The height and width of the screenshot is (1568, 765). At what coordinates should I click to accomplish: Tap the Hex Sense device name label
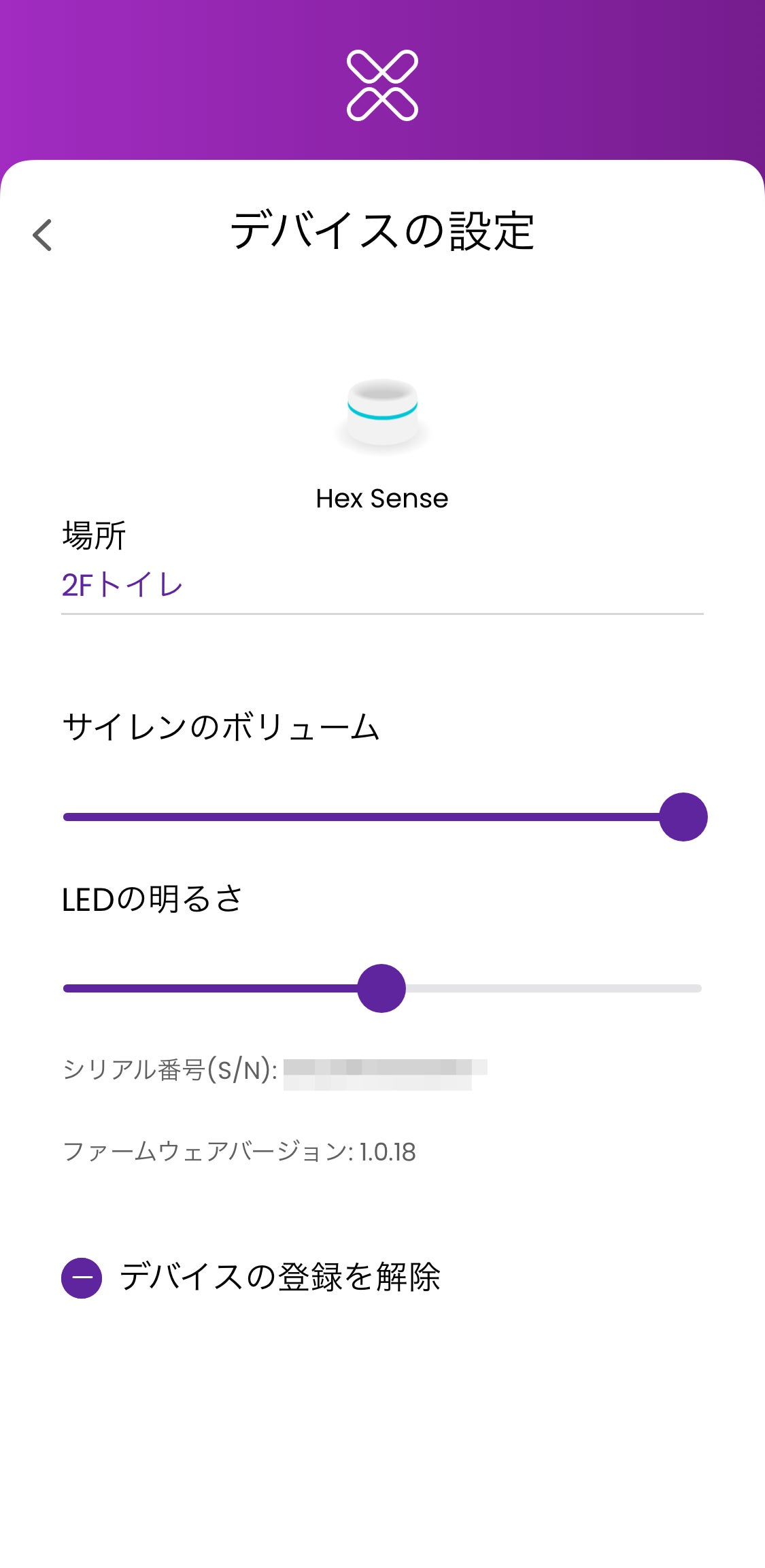pos(382,499)
